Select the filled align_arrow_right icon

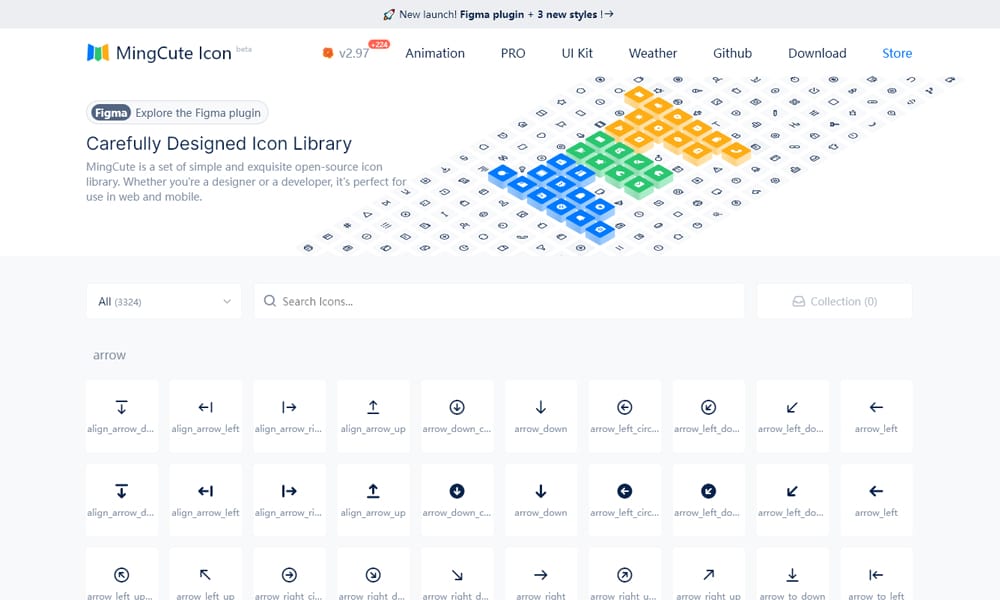click(x=289, y=500)
